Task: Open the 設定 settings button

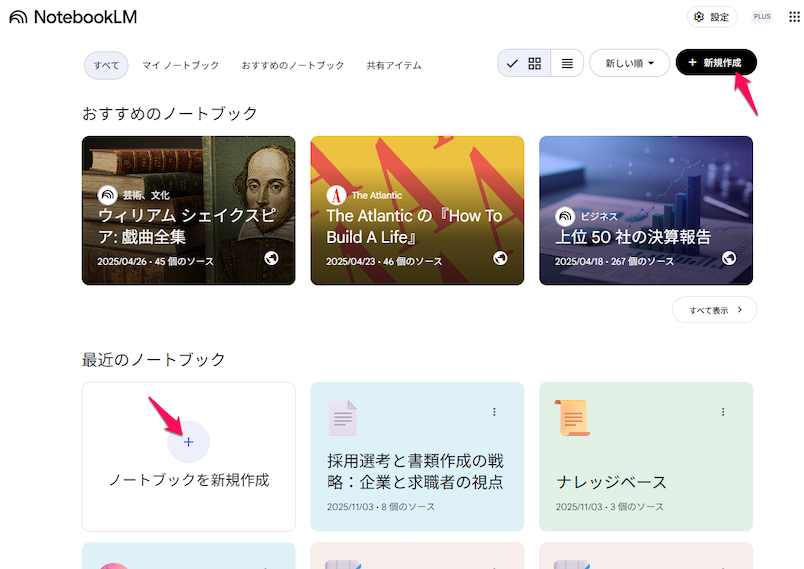Action: coord(712,17)
